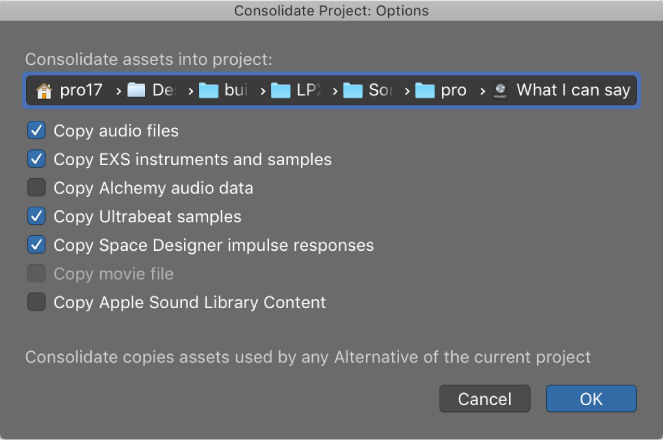The image size is (664, 440).
Task: Click the chevron after pro17 in path
Action: 119,91
